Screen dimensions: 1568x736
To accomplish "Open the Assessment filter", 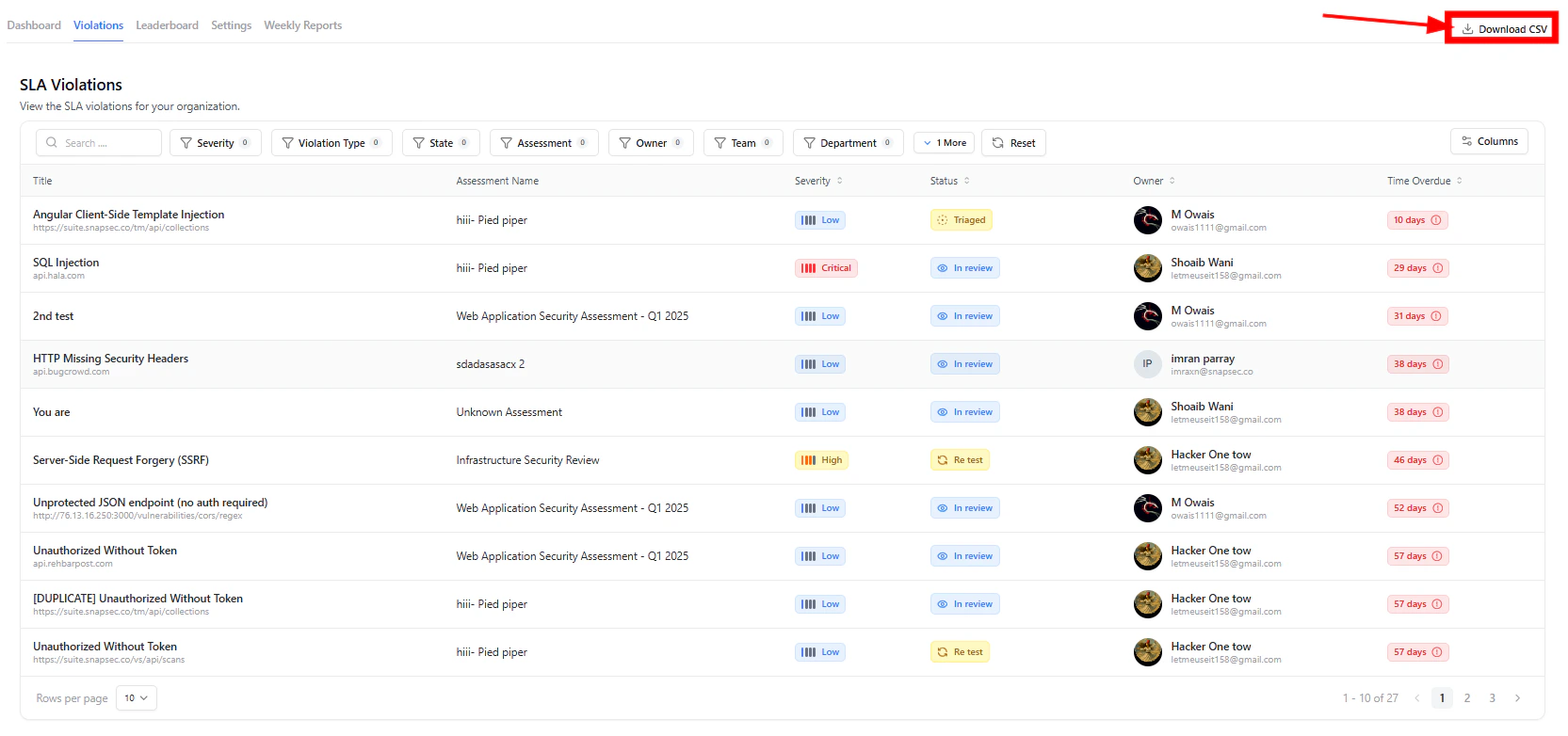I will [x=544, y=143].
